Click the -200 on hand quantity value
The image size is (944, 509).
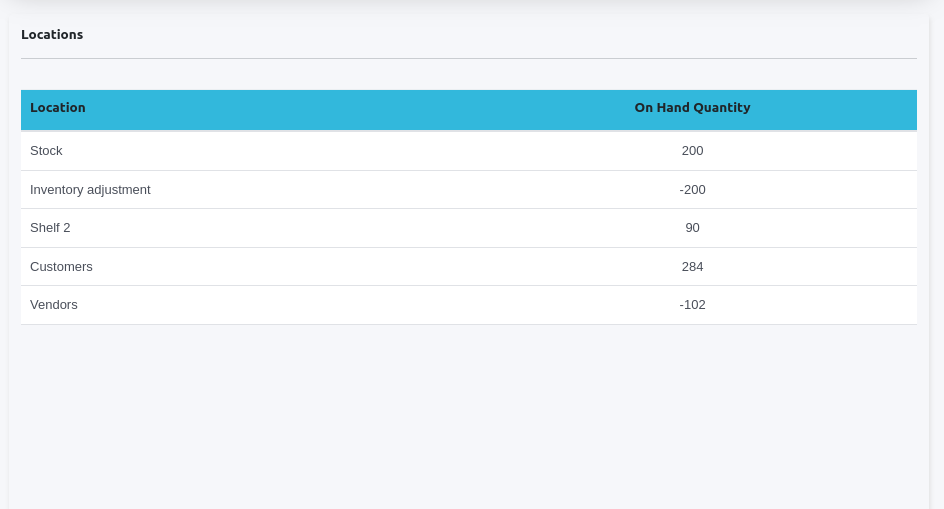click(692, 190)
